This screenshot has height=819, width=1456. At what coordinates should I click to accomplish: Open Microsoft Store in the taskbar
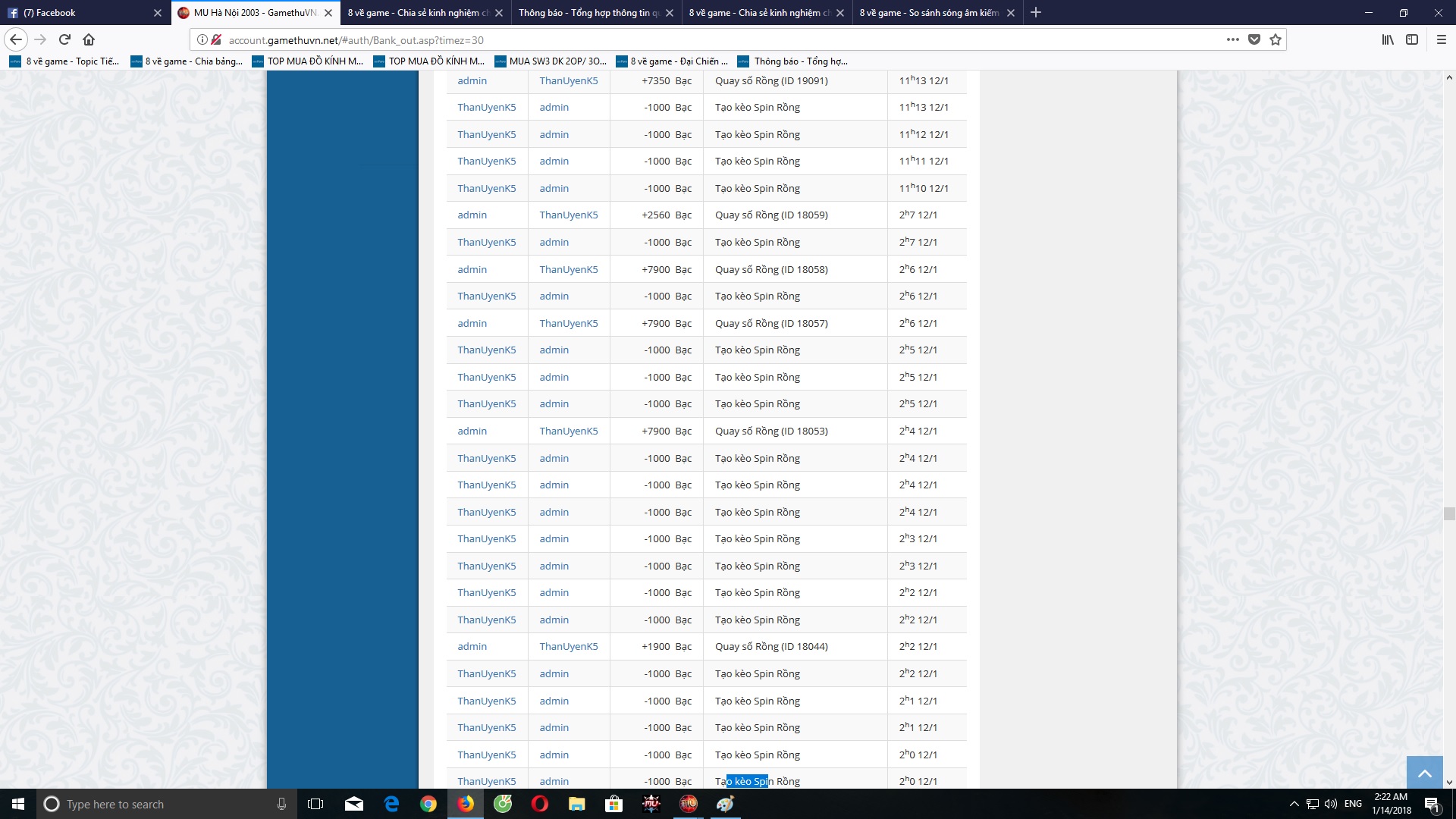point(614,804)
